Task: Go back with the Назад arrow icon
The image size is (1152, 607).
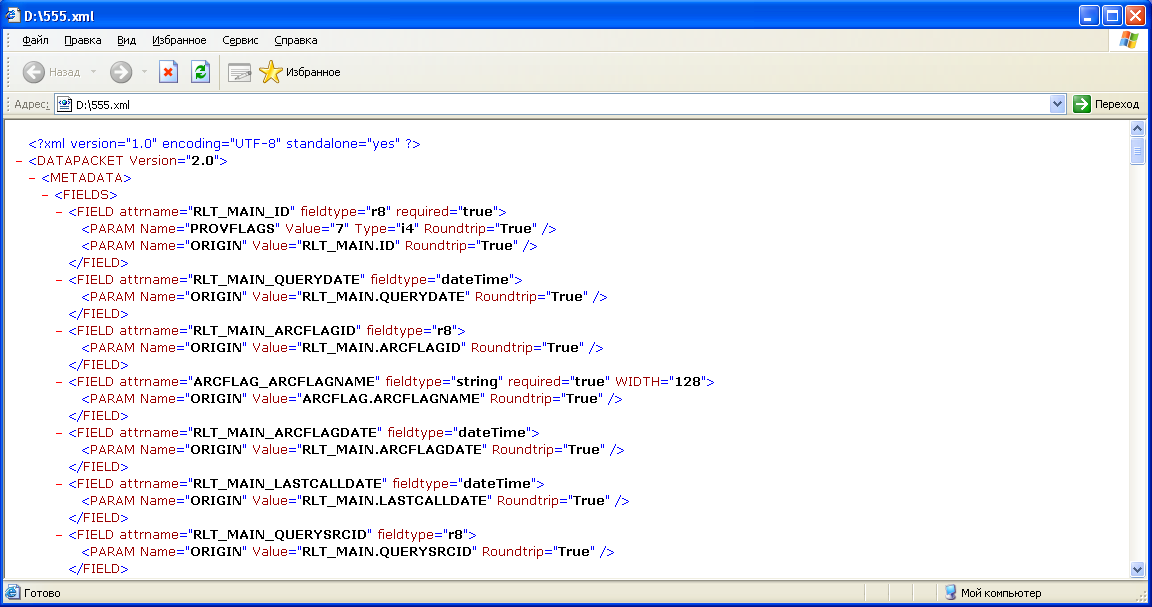Action: (x=34, y=72)
